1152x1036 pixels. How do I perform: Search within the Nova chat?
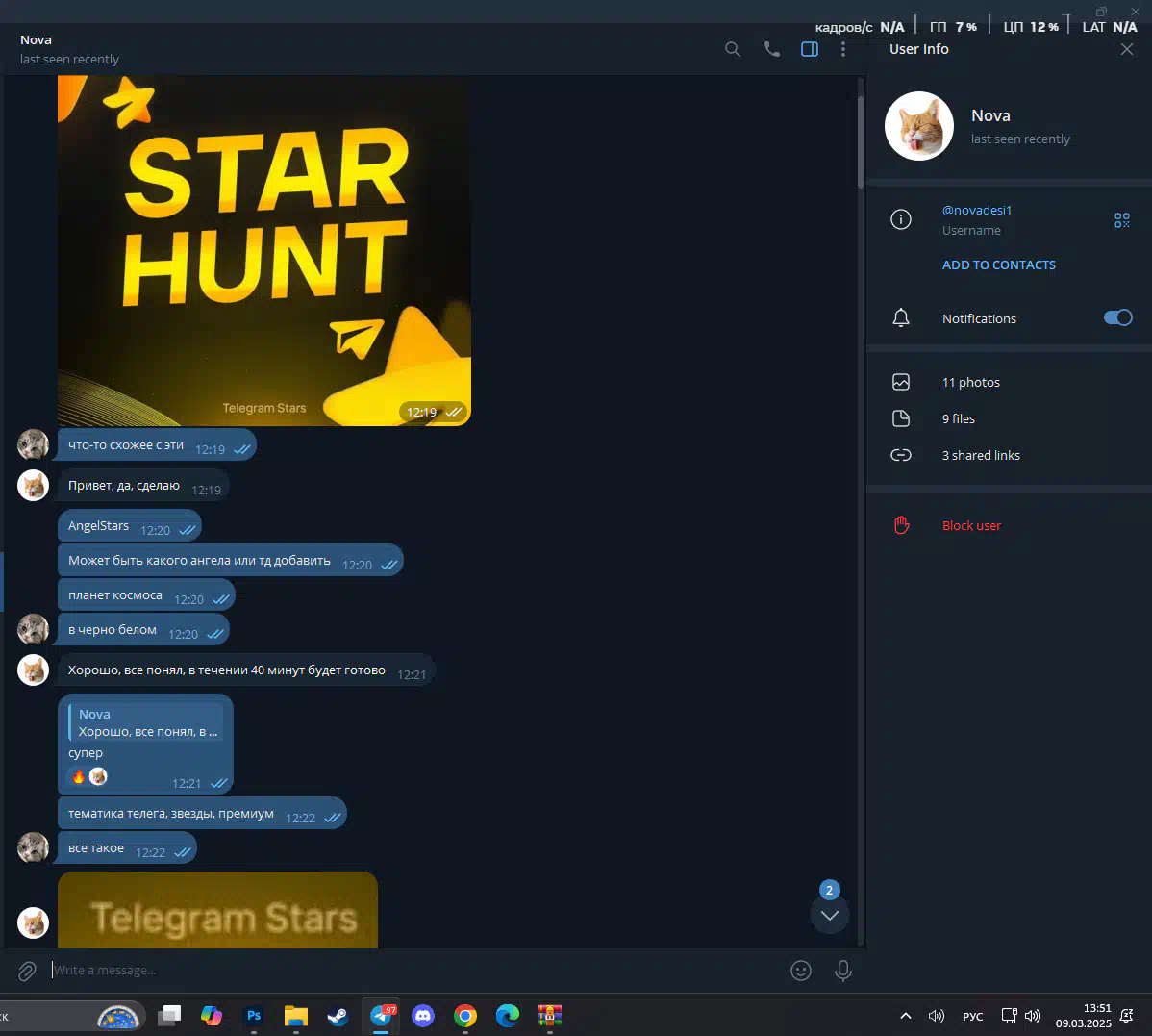(x=733, y=49)
